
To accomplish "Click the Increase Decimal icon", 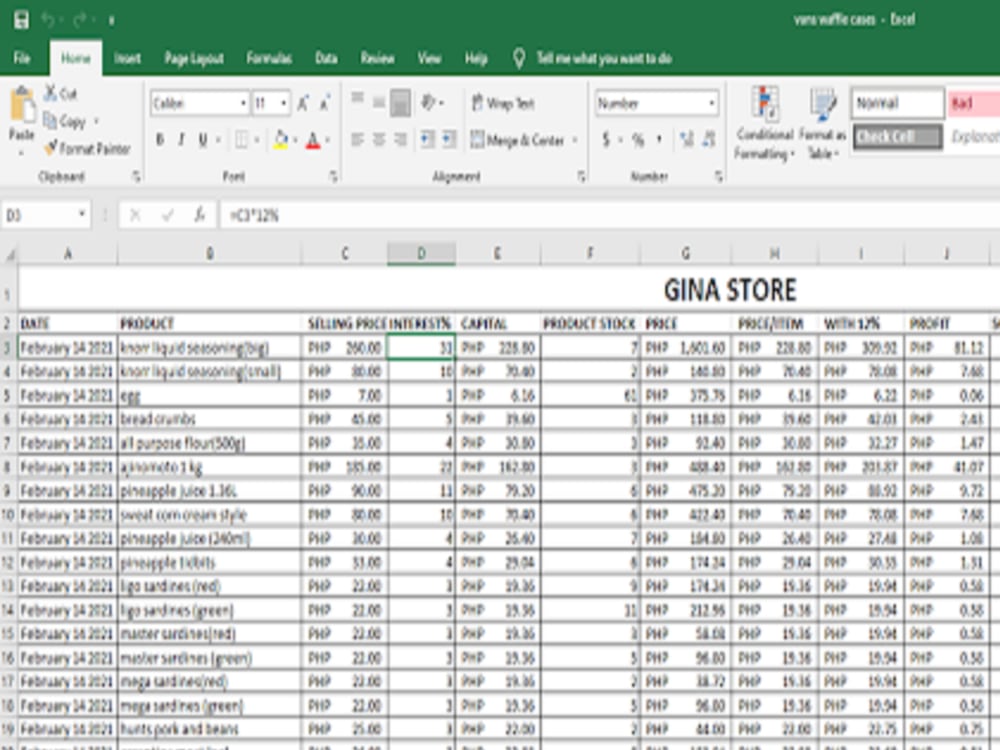I will tap(686, 139).
